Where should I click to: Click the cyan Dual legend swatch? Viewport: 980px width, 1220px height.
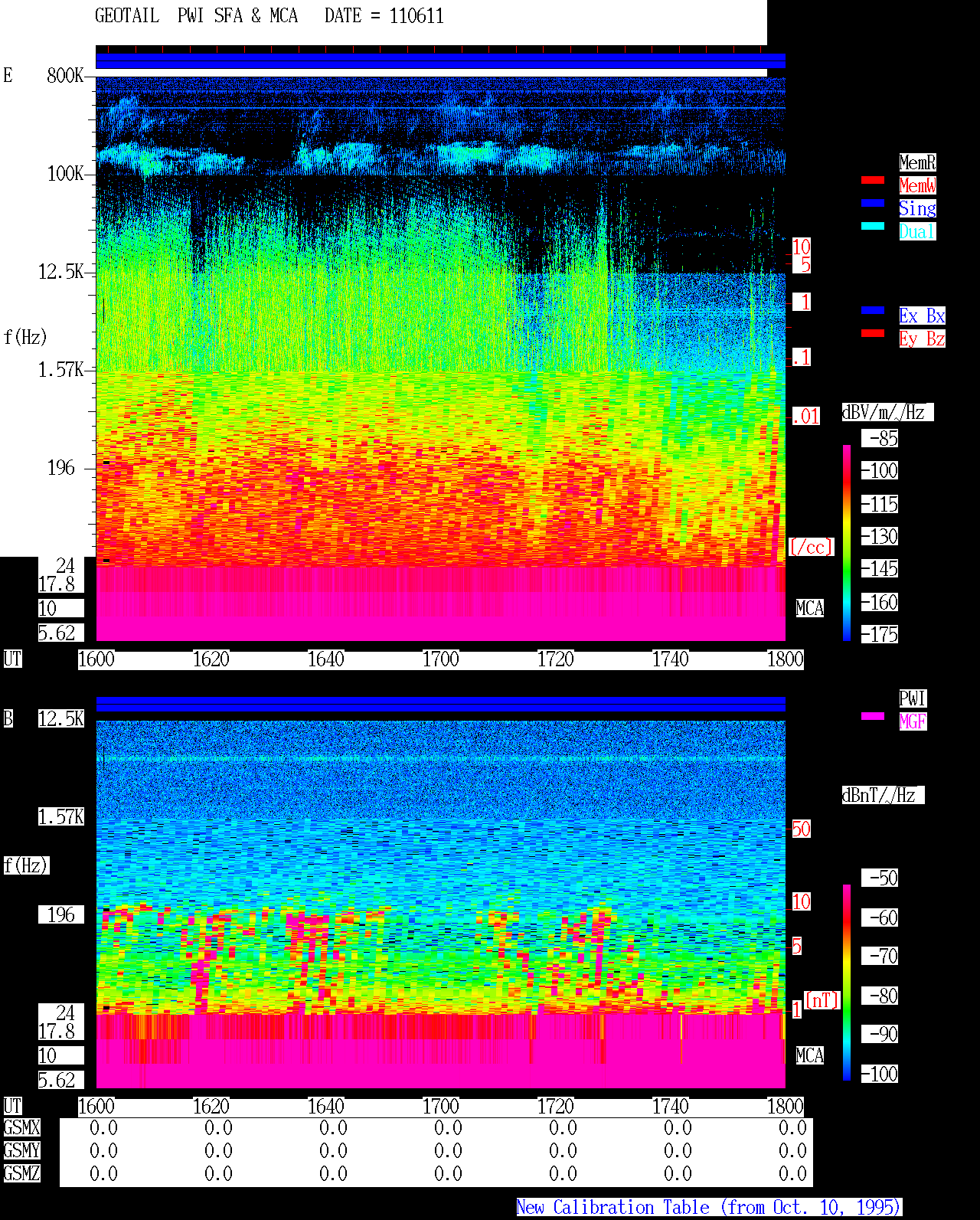pos(873,227)
